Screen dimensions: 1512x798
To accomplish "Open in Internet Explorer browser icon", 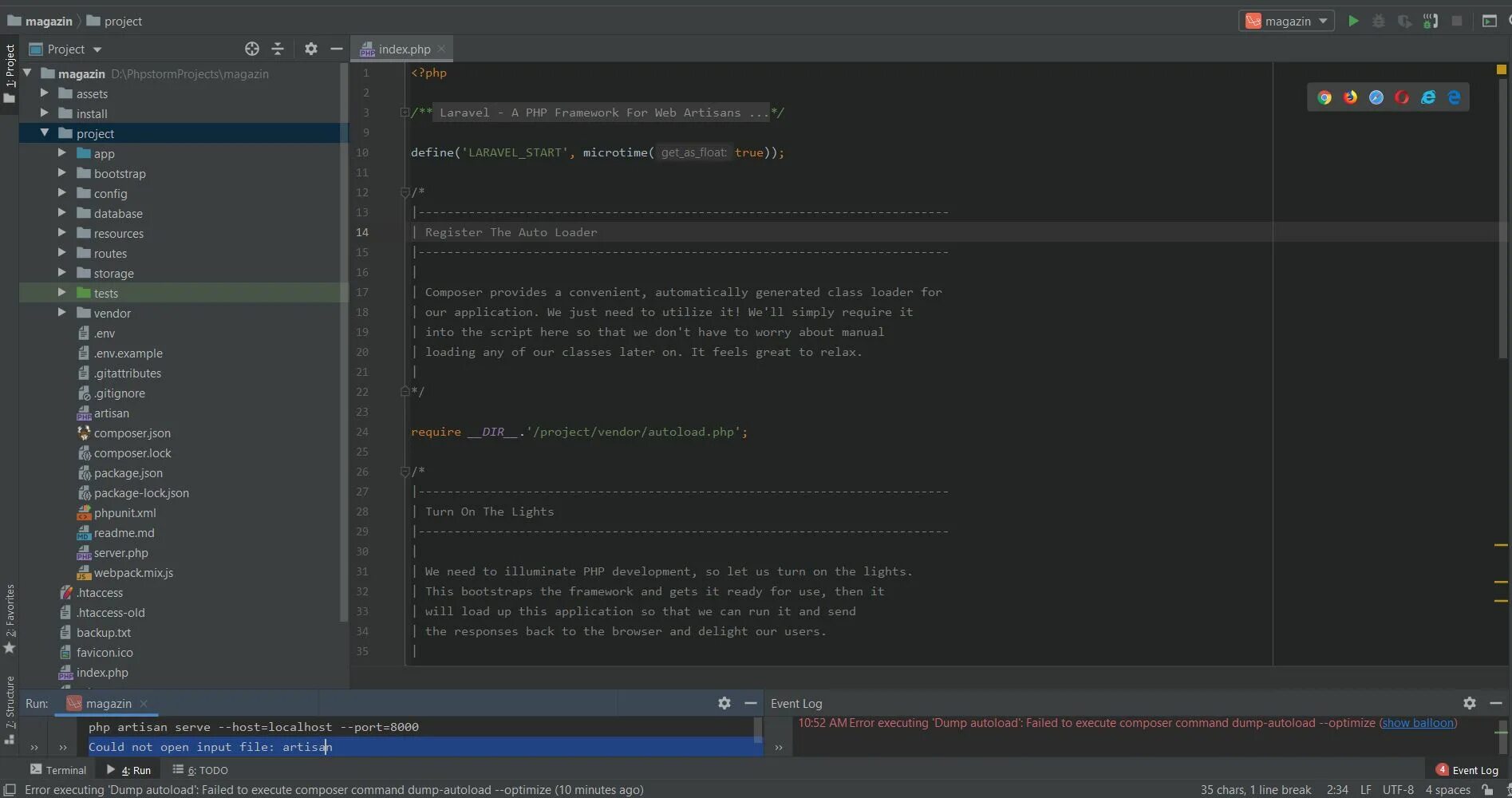I will 1428,97.
